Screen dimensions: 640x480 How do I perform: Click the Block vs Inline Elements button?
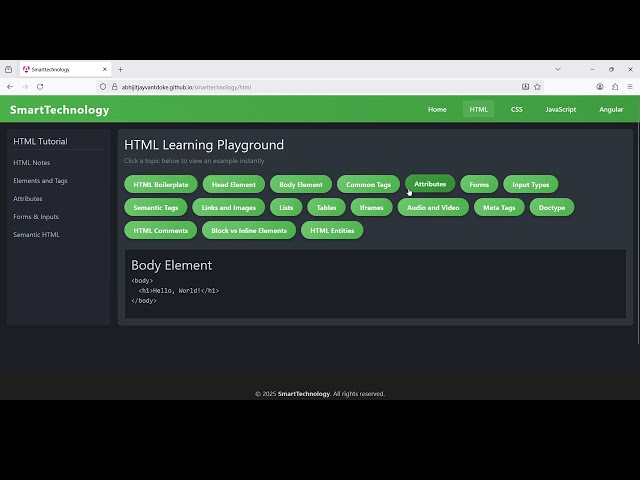click(249, 230)
